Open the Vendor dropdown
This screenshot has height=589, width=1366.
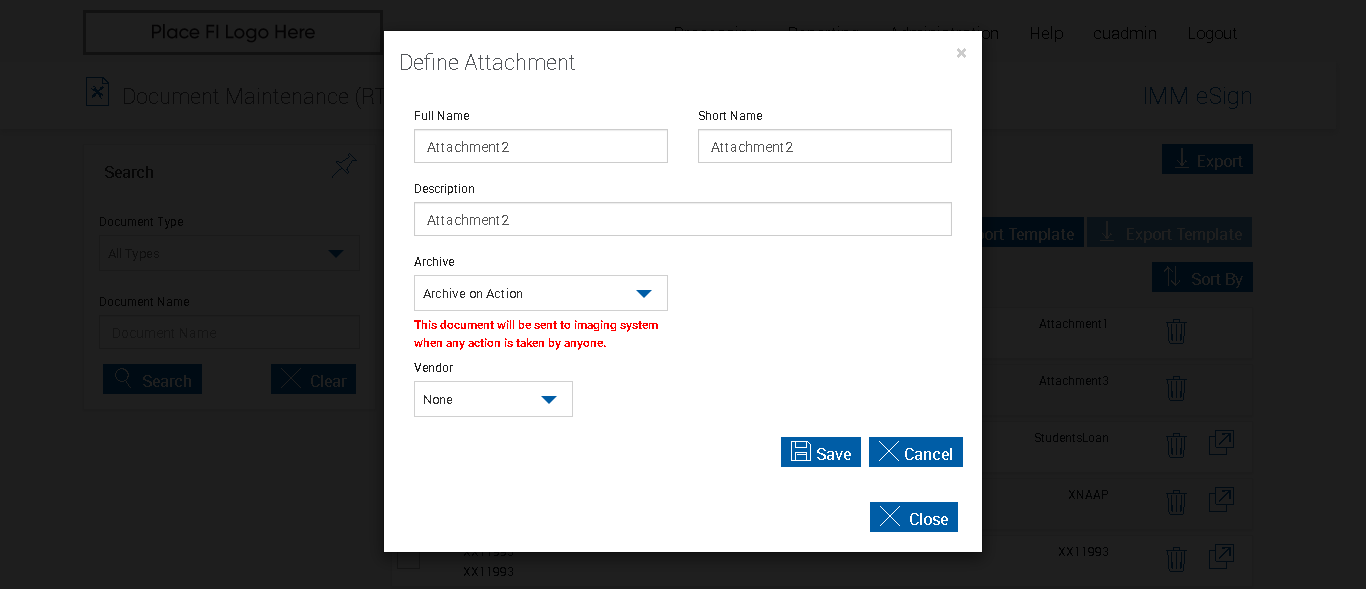[493, 399]
